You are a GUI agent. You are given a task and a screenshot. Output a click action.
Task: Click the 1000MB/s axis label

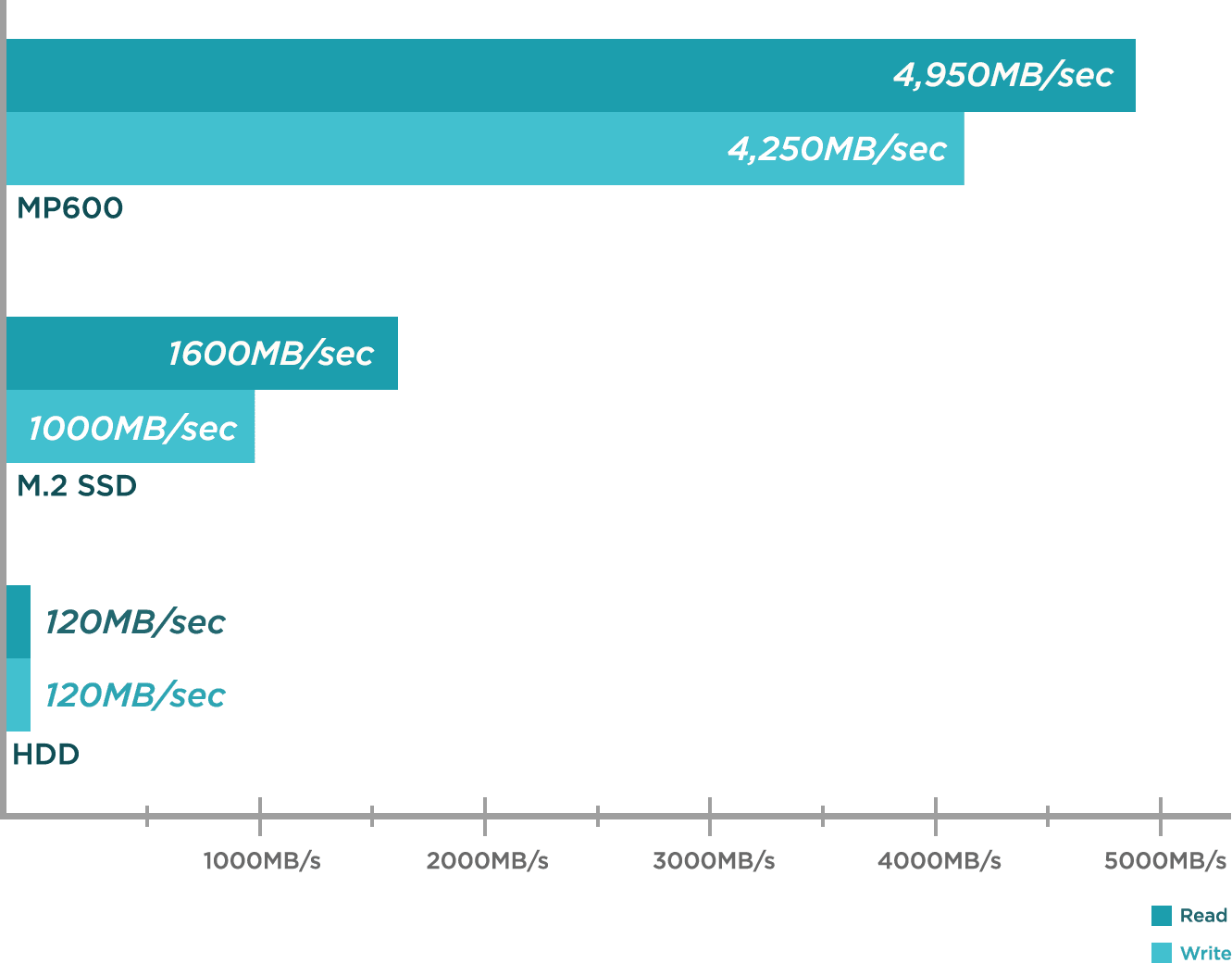(262, 861)
